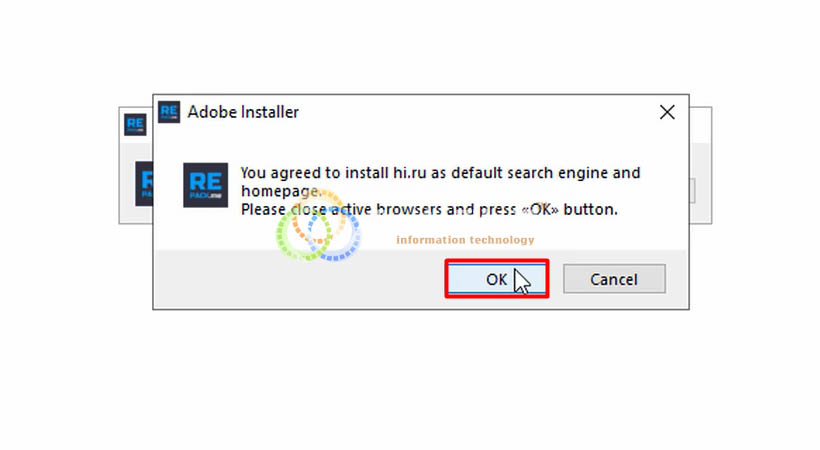Image resolution: width=820 pixels, height=450 pixels.
Task: Click the empty gray footer area left of OK
Action: (x=299, y=279)
